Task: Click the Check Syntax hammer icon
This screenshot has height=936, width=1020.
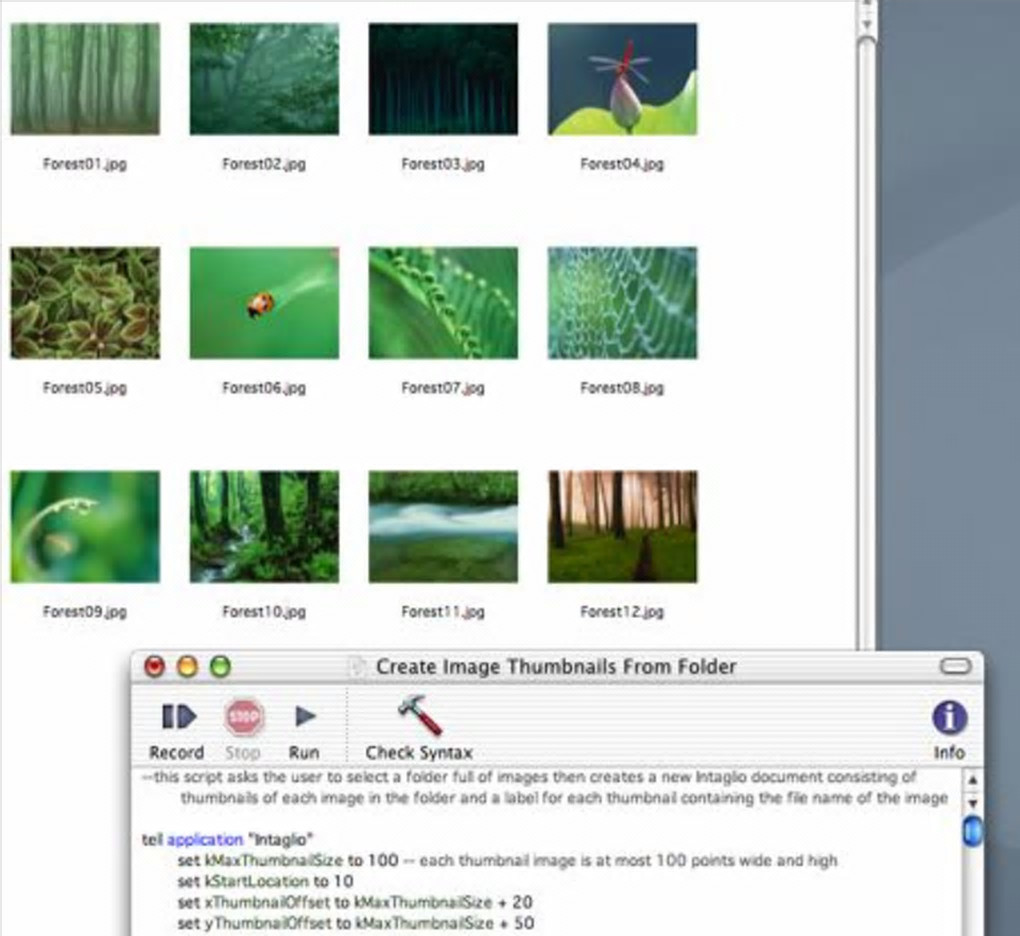Action: click(420, 715)
